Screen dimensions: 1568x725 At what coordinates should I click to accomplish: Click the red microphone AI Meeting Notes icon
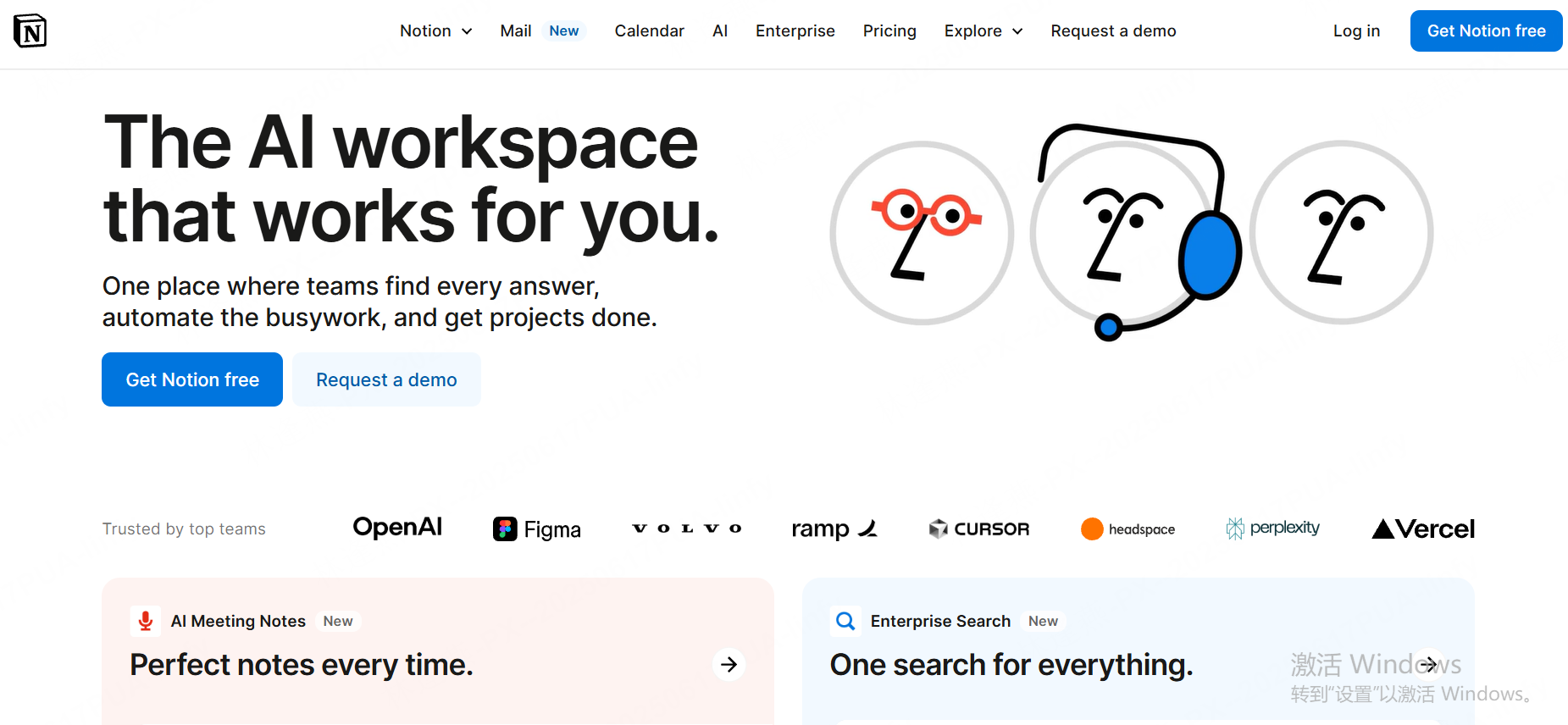tap(146, 621)
